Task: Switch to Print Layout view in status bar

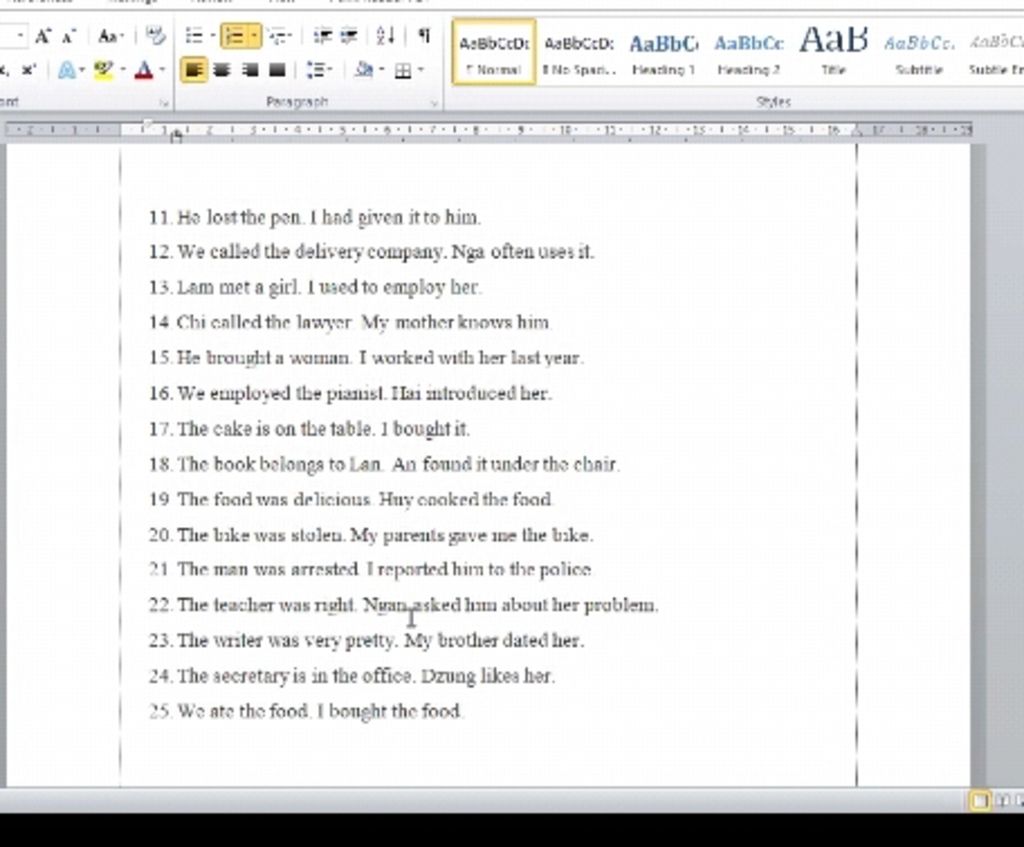Action: pyautogui.click(x=979, y=799)
